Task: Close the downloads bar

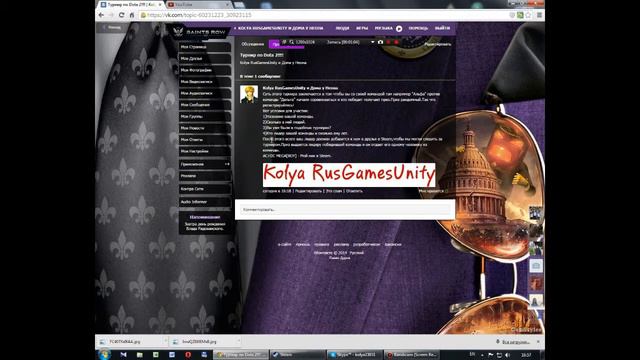Action: (538, 341)
